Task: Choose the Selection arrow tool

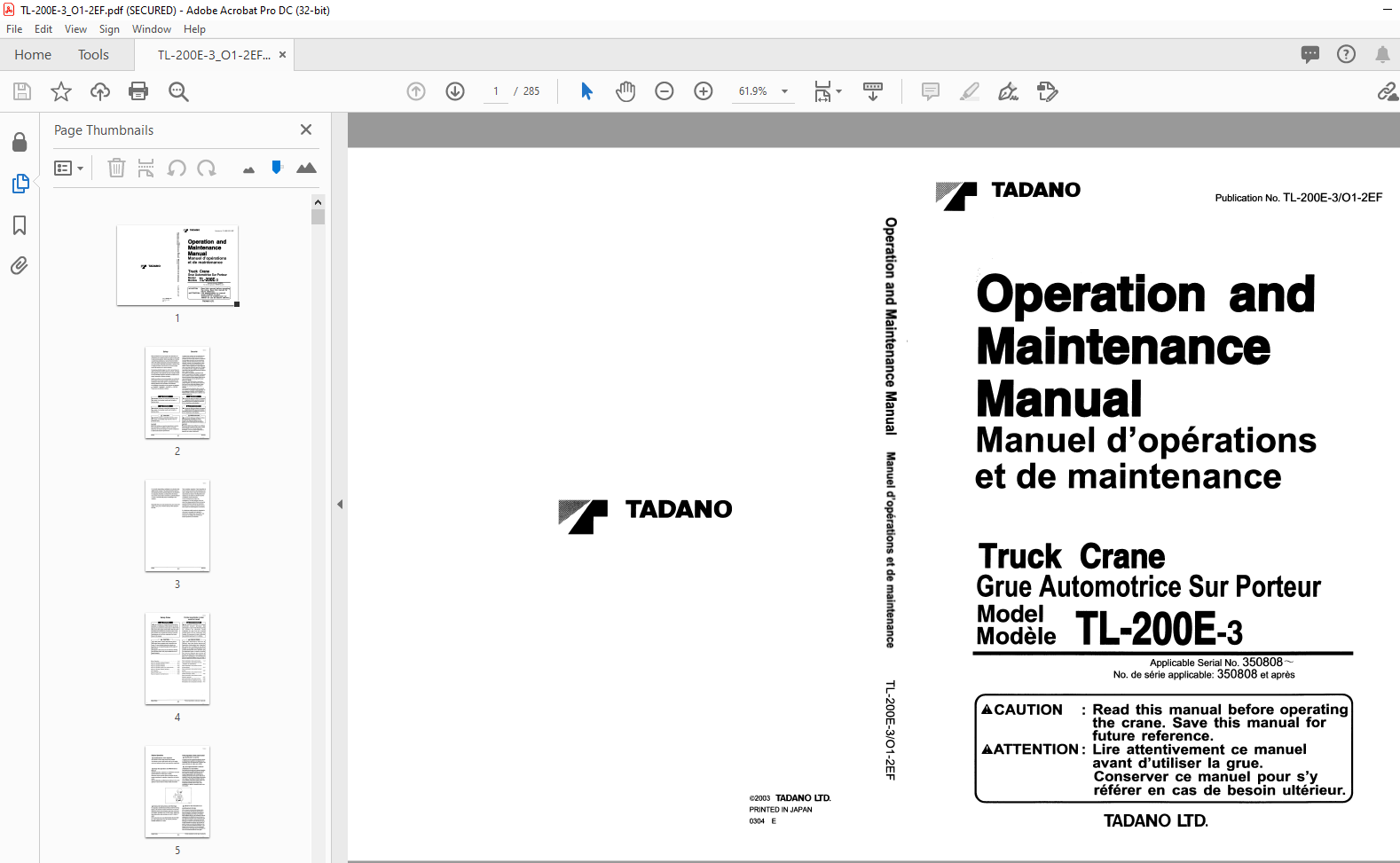Action: tap(586, 91)
